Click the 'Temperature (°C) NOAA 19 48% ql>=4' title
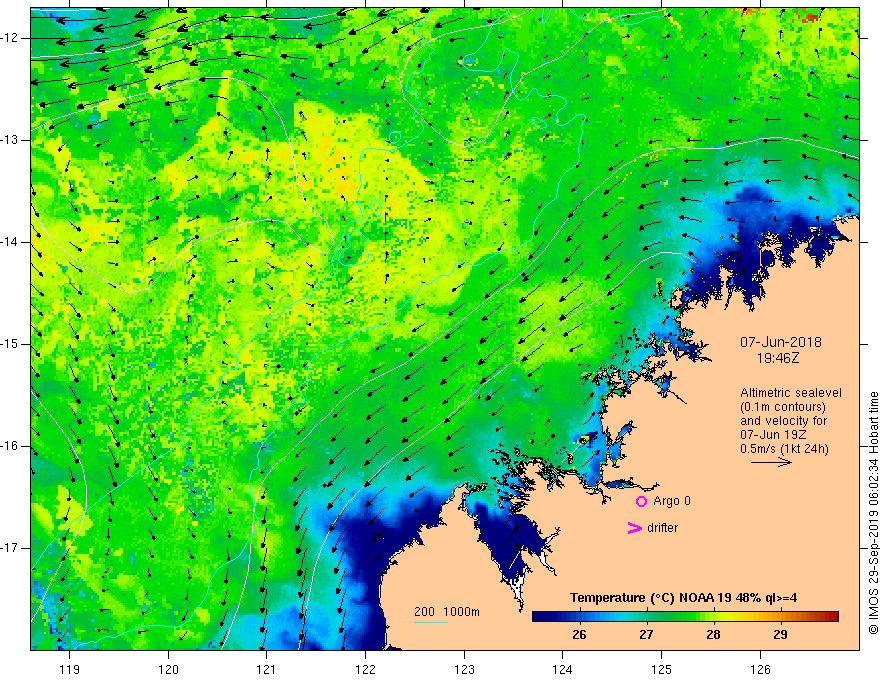880x680 pixels. 684,598
